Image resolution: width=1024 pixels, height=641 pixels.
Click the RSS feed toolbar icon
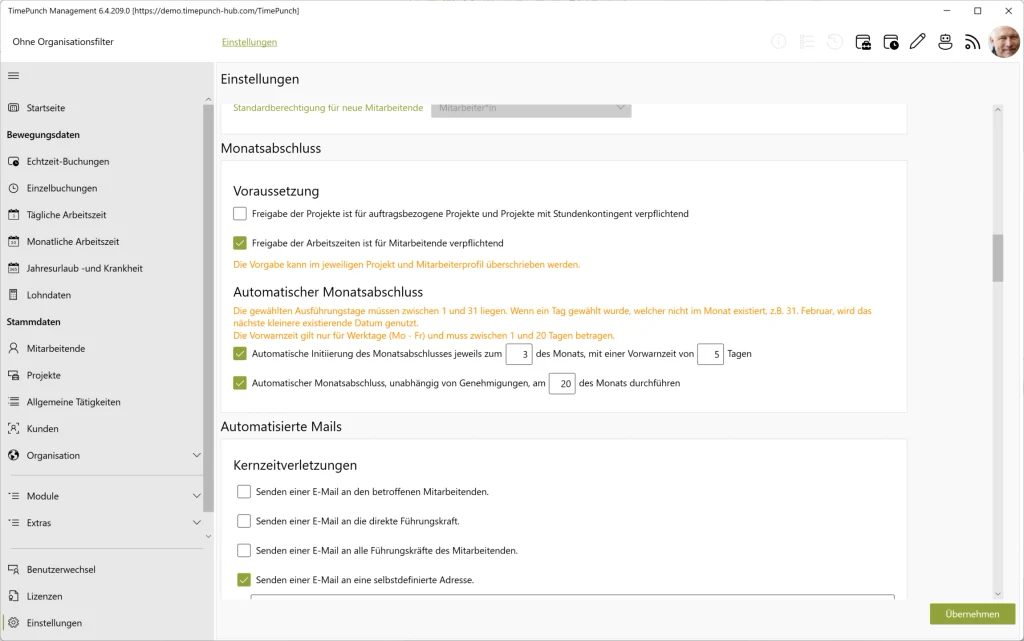tap(972, 42)
